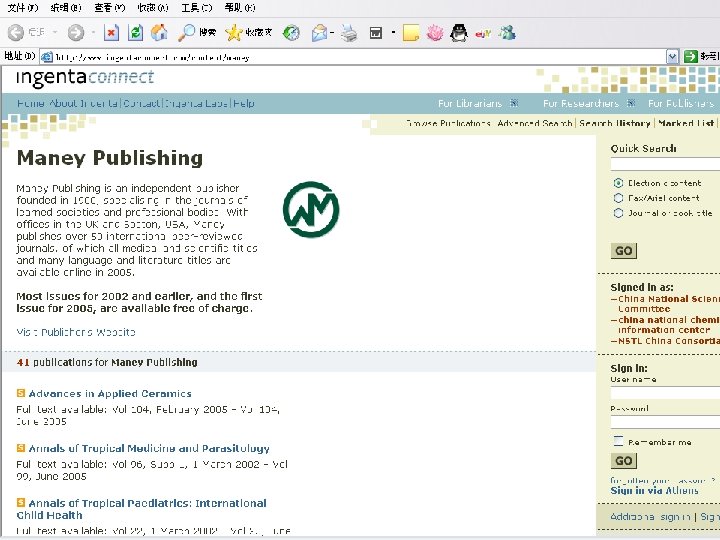Click the eBay toolbar icon
The image size is (720, 540).
[483, 33]
